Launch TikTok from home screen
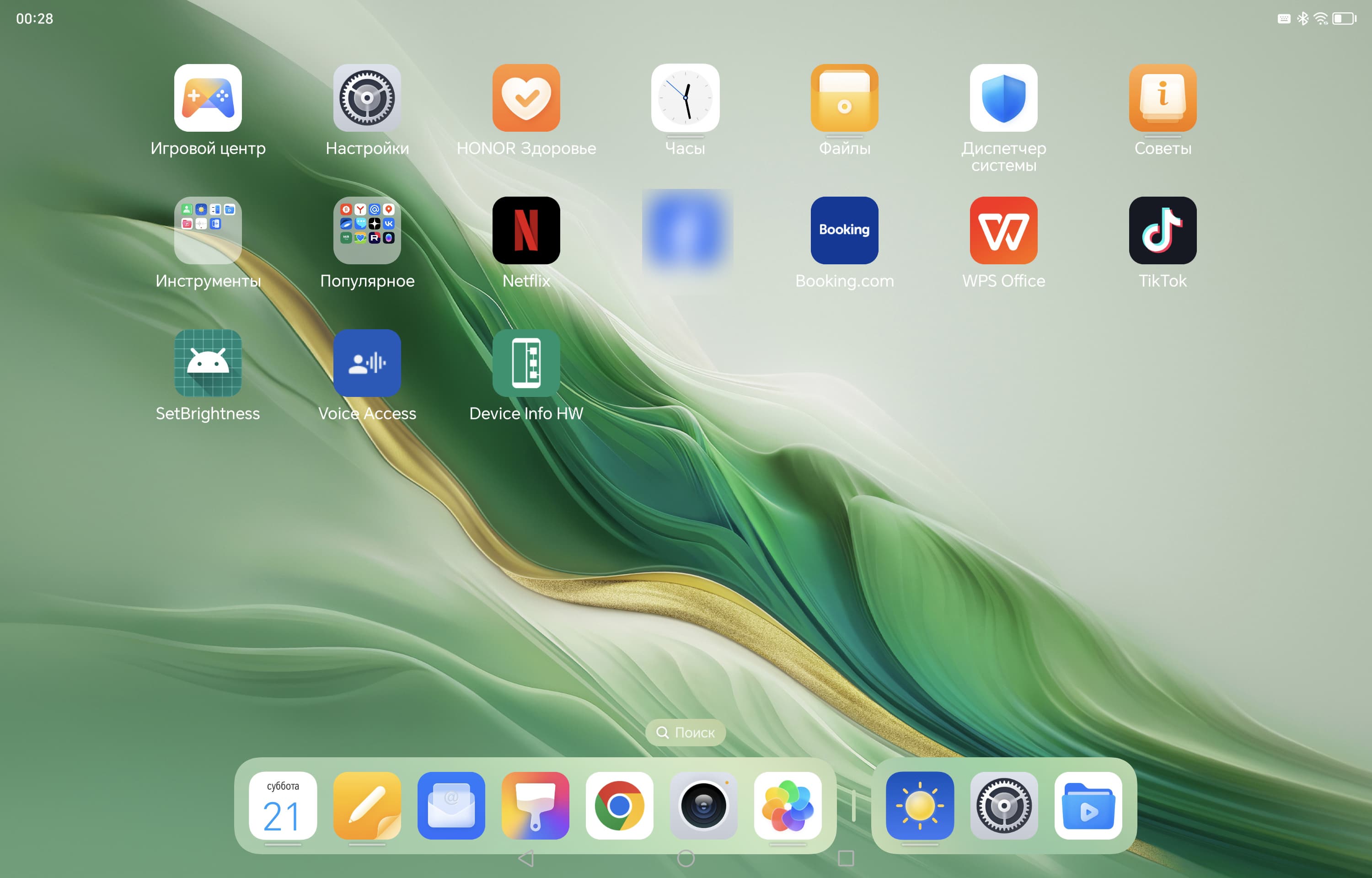The image size is (1372, 878). pyautogui.click(x=1162, y=230)
